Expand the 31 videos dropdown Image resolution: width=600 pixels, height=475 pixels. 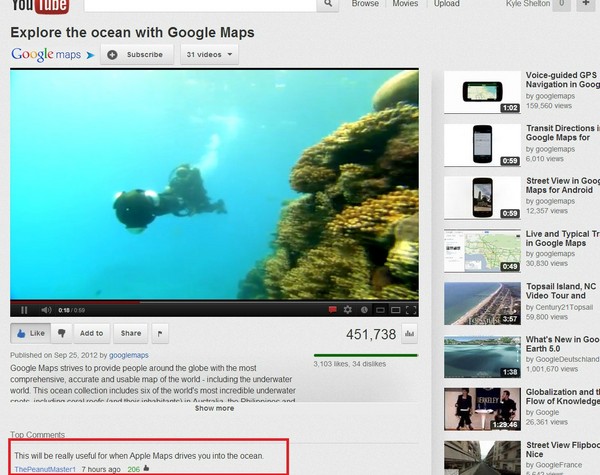pos(209,55)
